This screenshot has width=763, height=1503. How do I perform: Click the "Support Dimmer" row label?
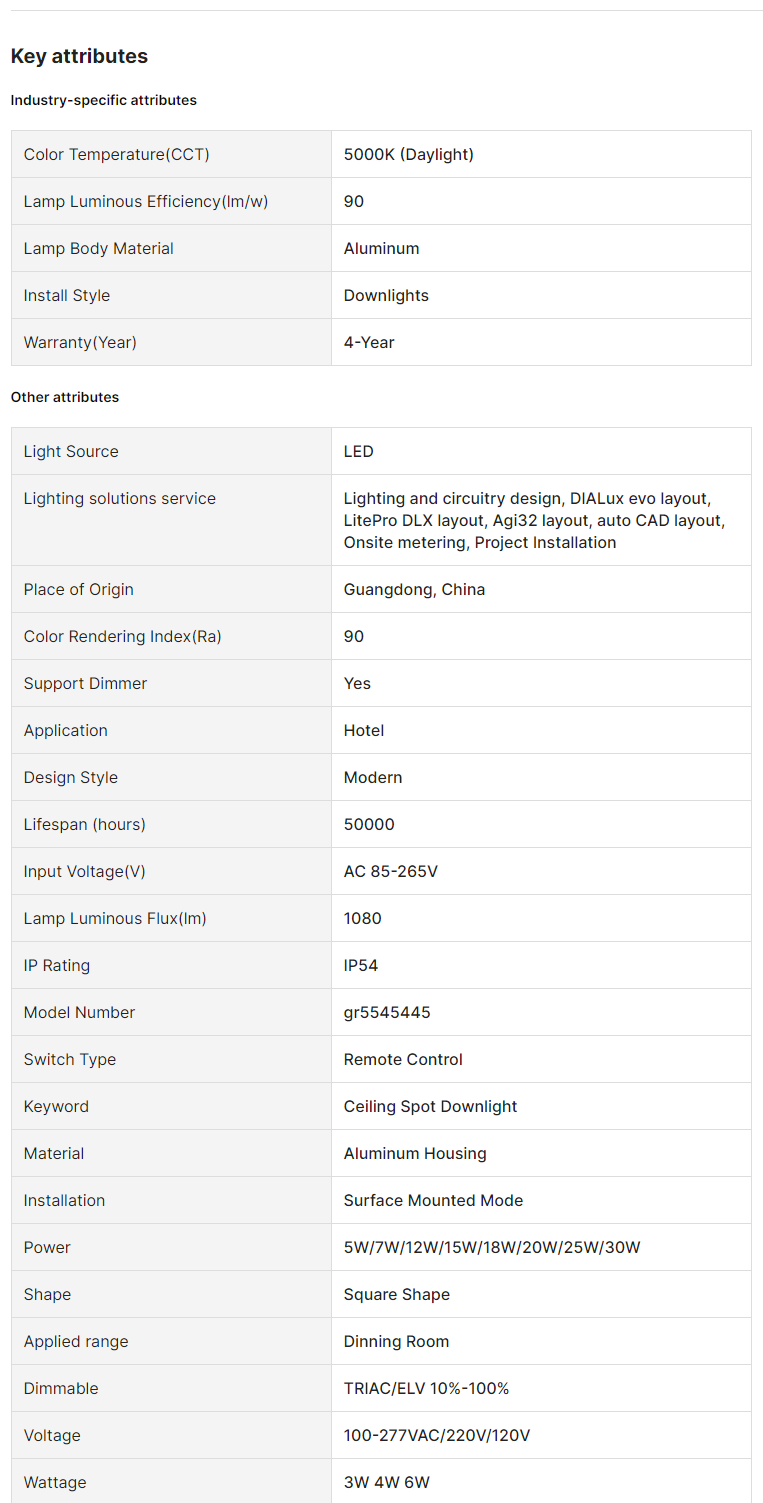(85, 683)
